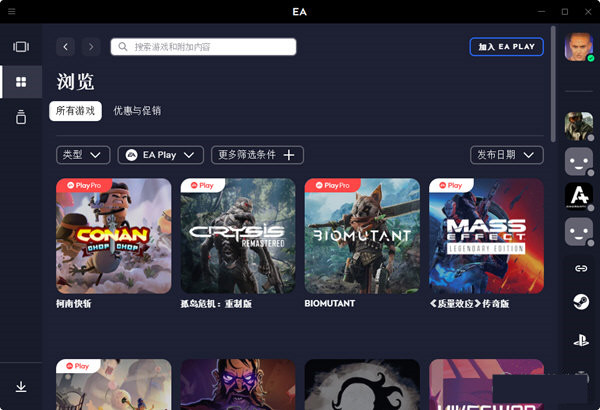Open the user profile avatar
Screen dimensions: 600x410
click(x=579, y=47)
